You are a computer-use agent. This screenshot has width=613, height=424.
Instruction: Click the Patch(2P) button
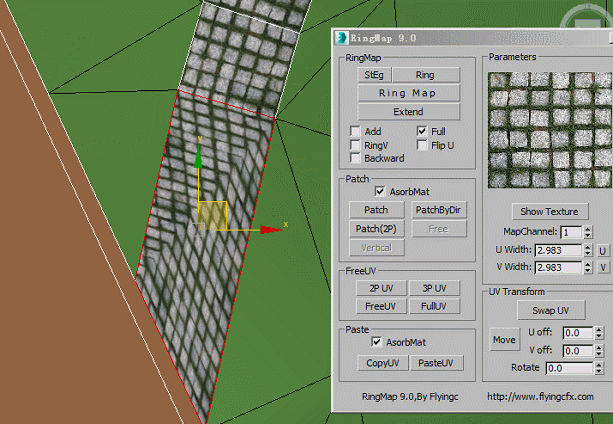click(x=376, y=229)
